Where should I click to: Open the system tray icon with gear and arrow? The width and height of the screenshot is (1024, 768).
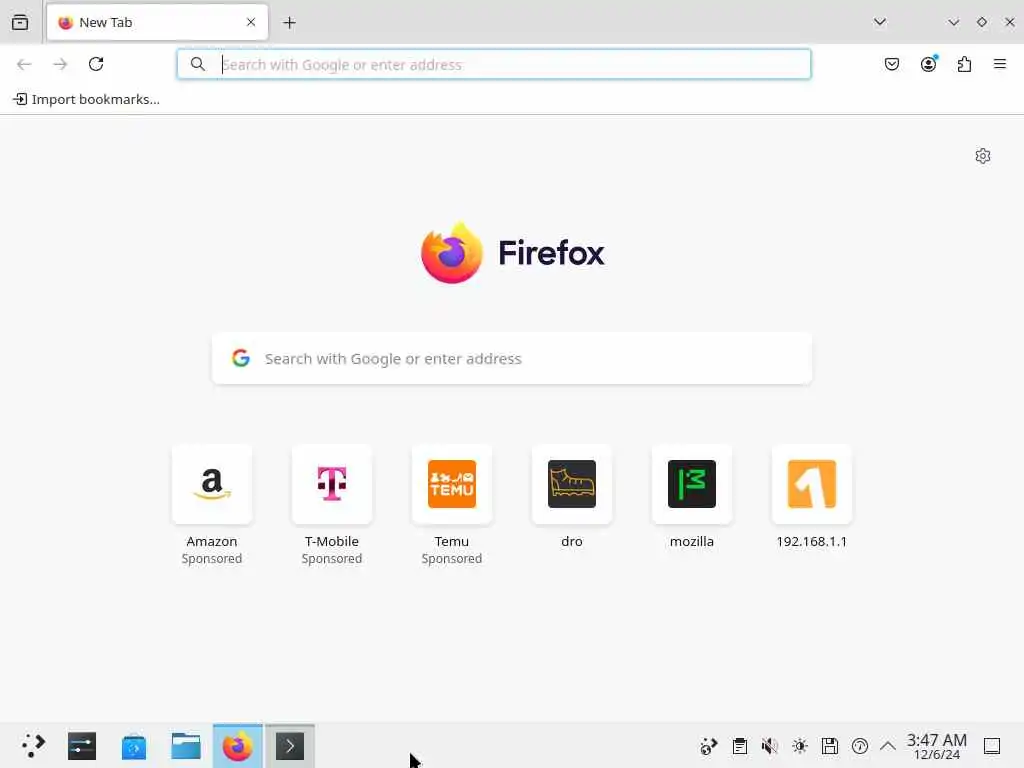(709, 746)
